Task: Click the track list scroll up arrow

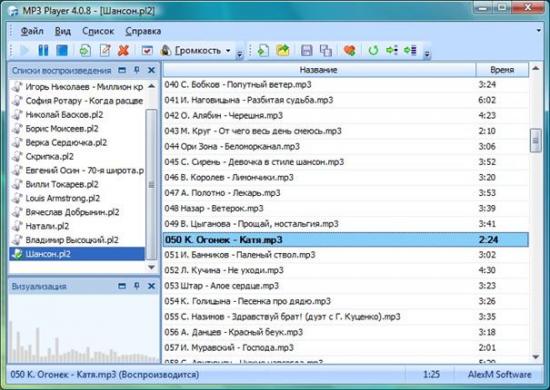Action: click(x=535, y=68)
